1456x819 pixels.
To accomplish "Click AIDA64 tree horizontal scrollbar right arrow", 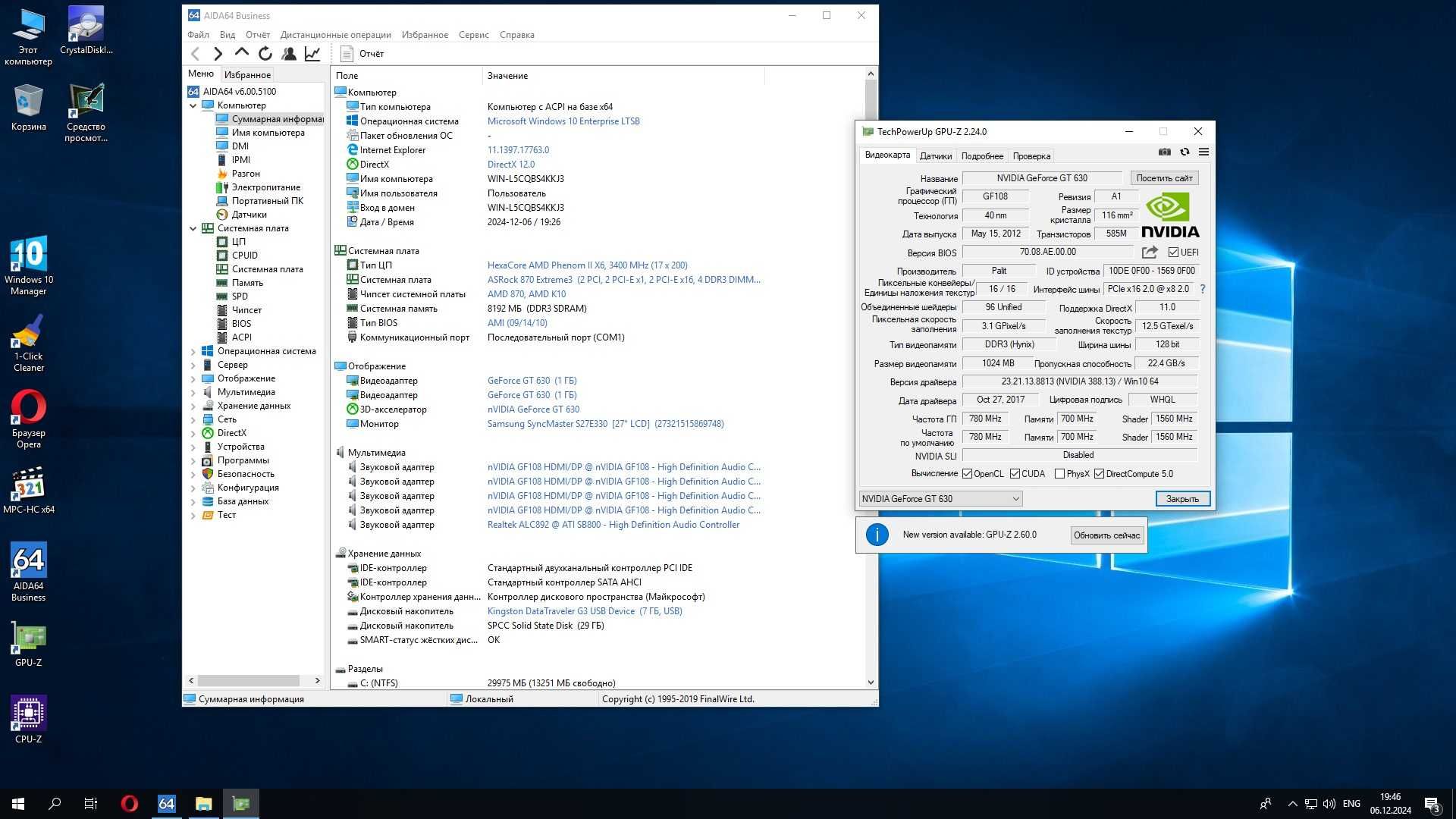I will click(317, 681).
